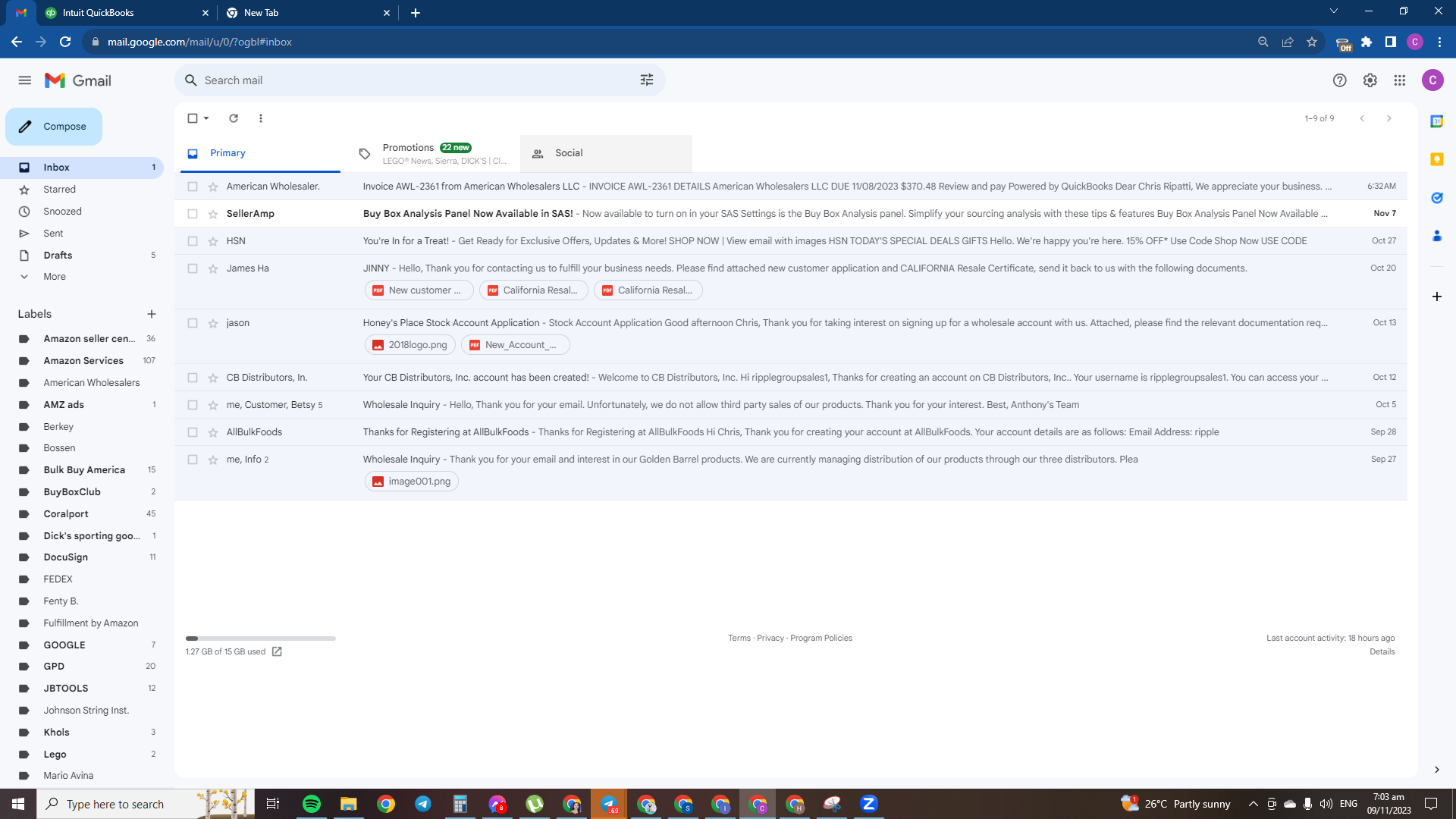1456x819 pixels.
Task: Select the James Ha email checkbox
Action: click(x=193, y=268)
